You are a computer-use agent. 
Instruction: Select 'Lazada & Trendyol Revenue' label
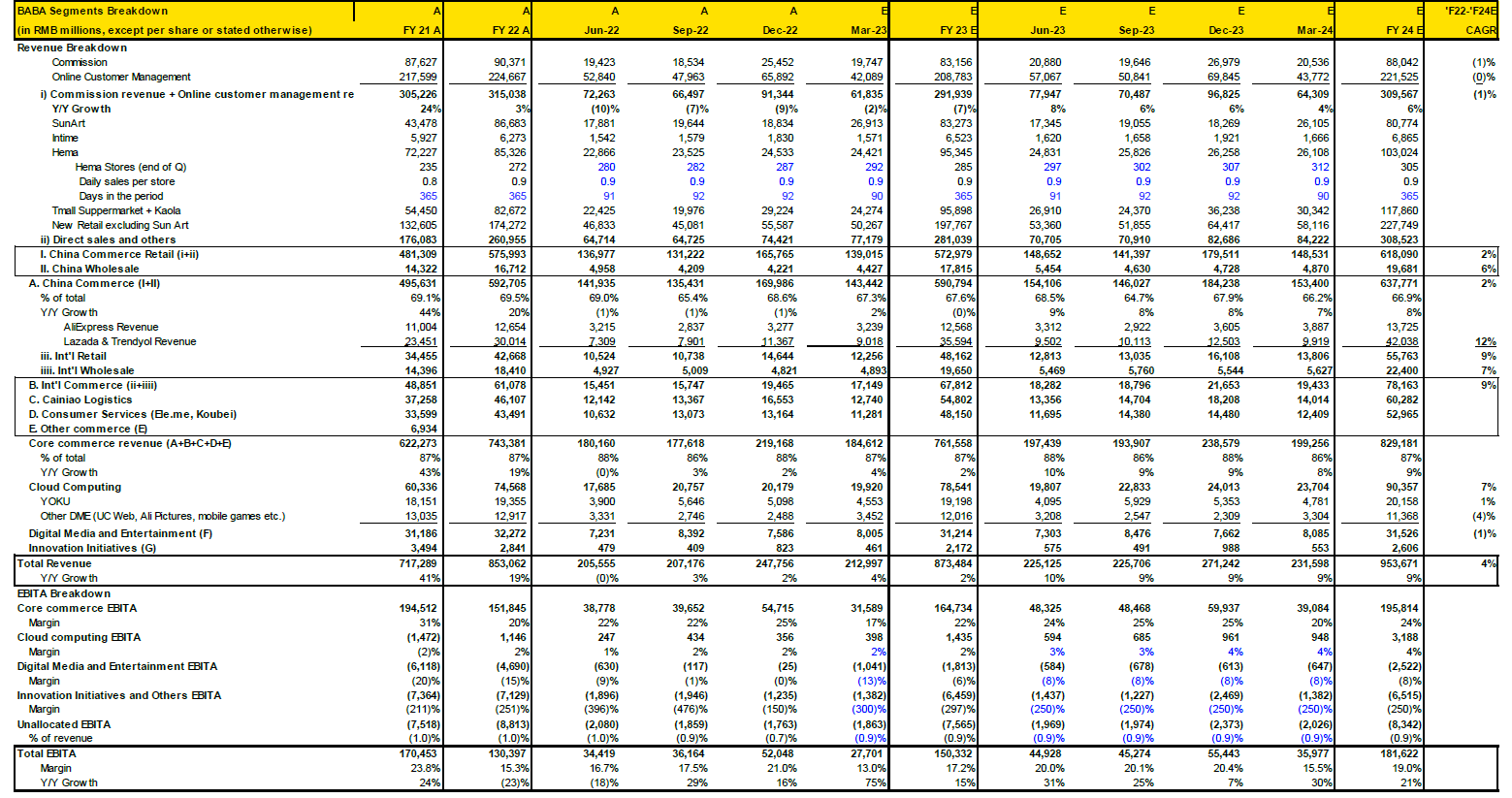[x=130, y=341]
